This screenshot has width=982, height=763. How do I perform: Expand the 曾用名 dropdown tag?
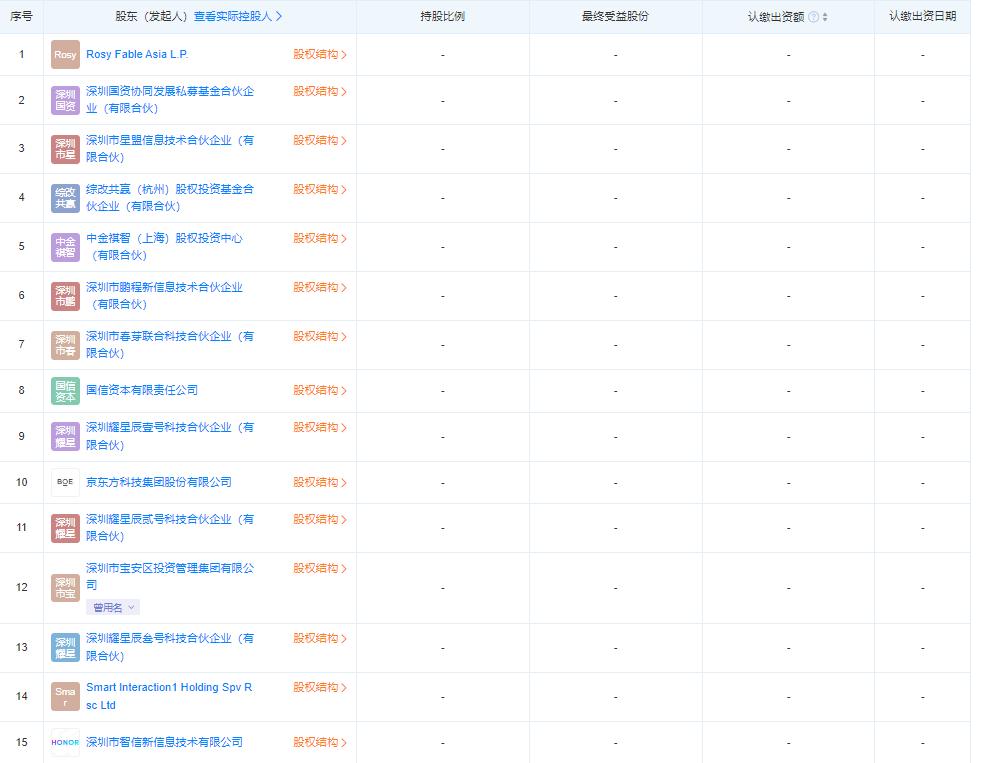click(112, 608)
